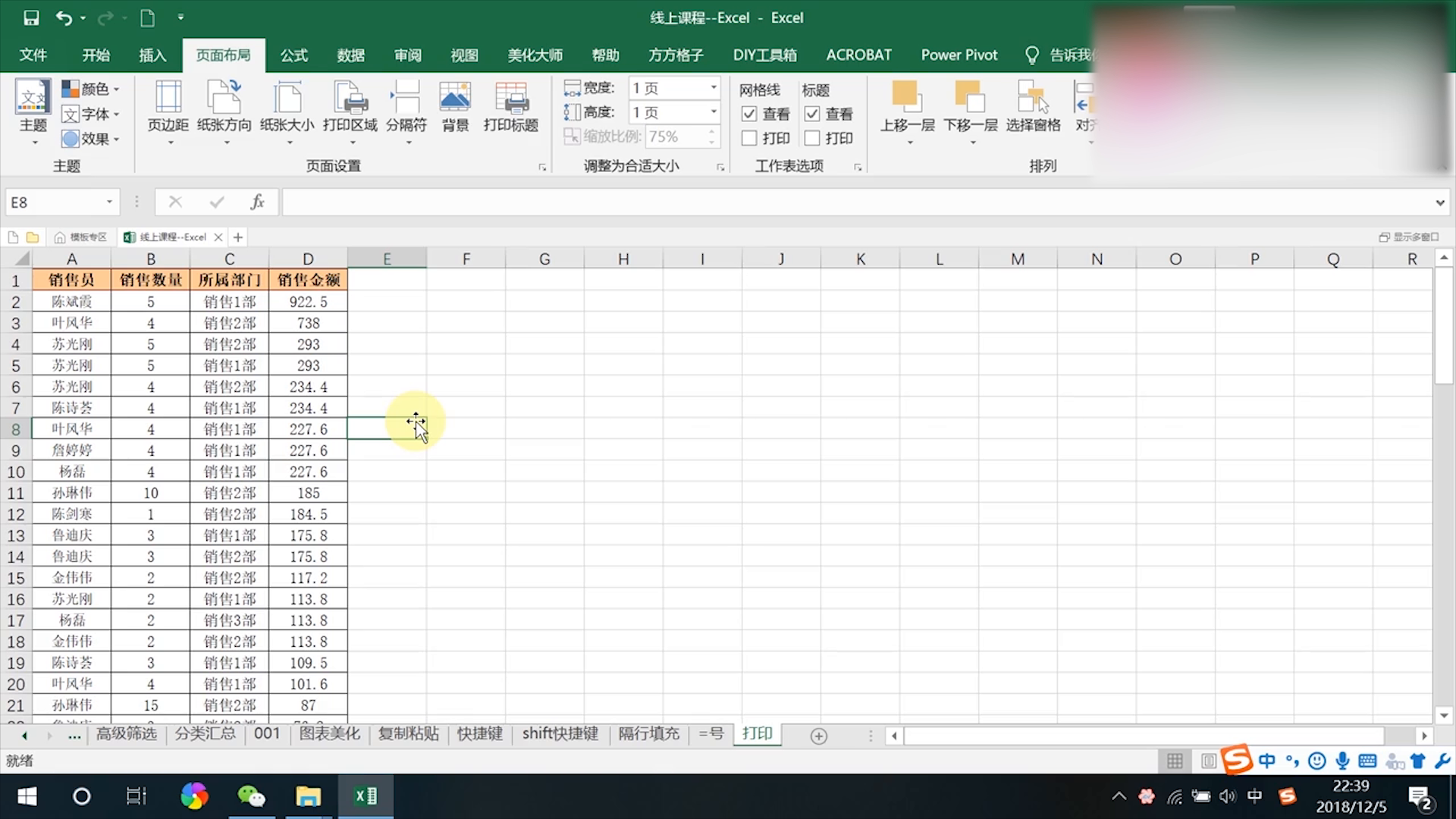Open the 隔行填充 worksheet tab
Image resolution: width=1456 pixels, height=819 pixels.
click(x=648, y=734)
